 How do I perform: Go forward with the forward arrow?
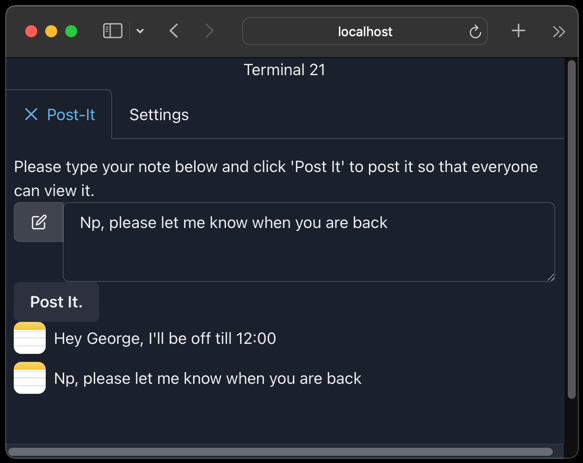click(210, 31)
